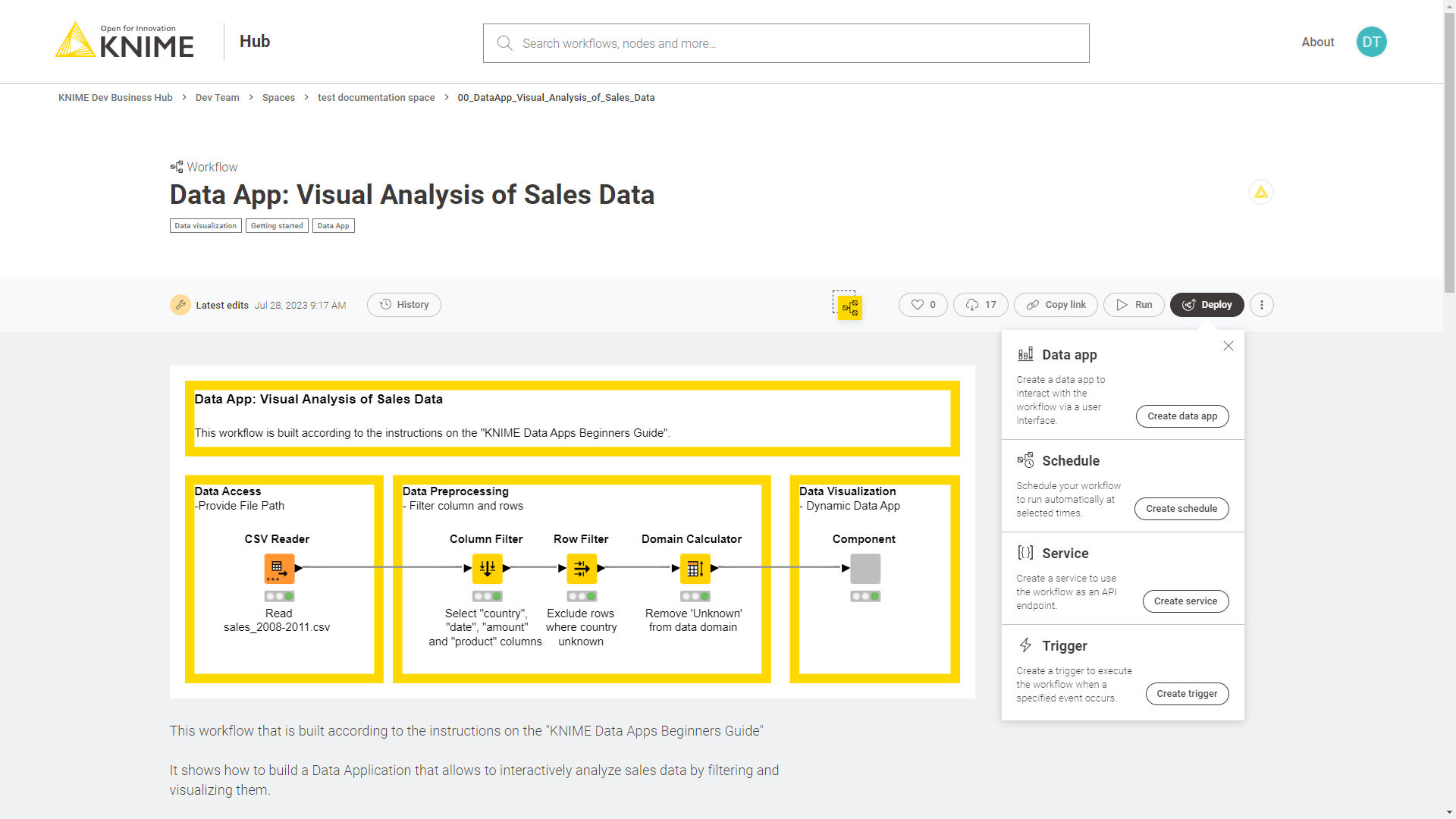Expand the three-dot more options menu

click(x=1261, y=304)
